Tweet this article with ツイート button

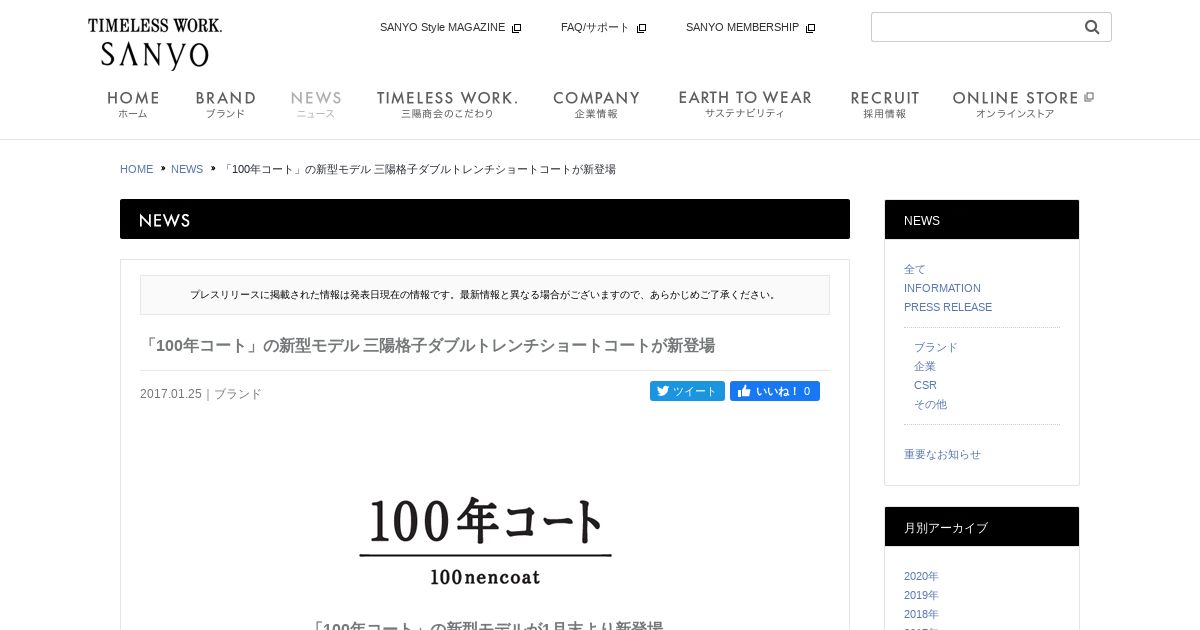(x=687, y=391)
